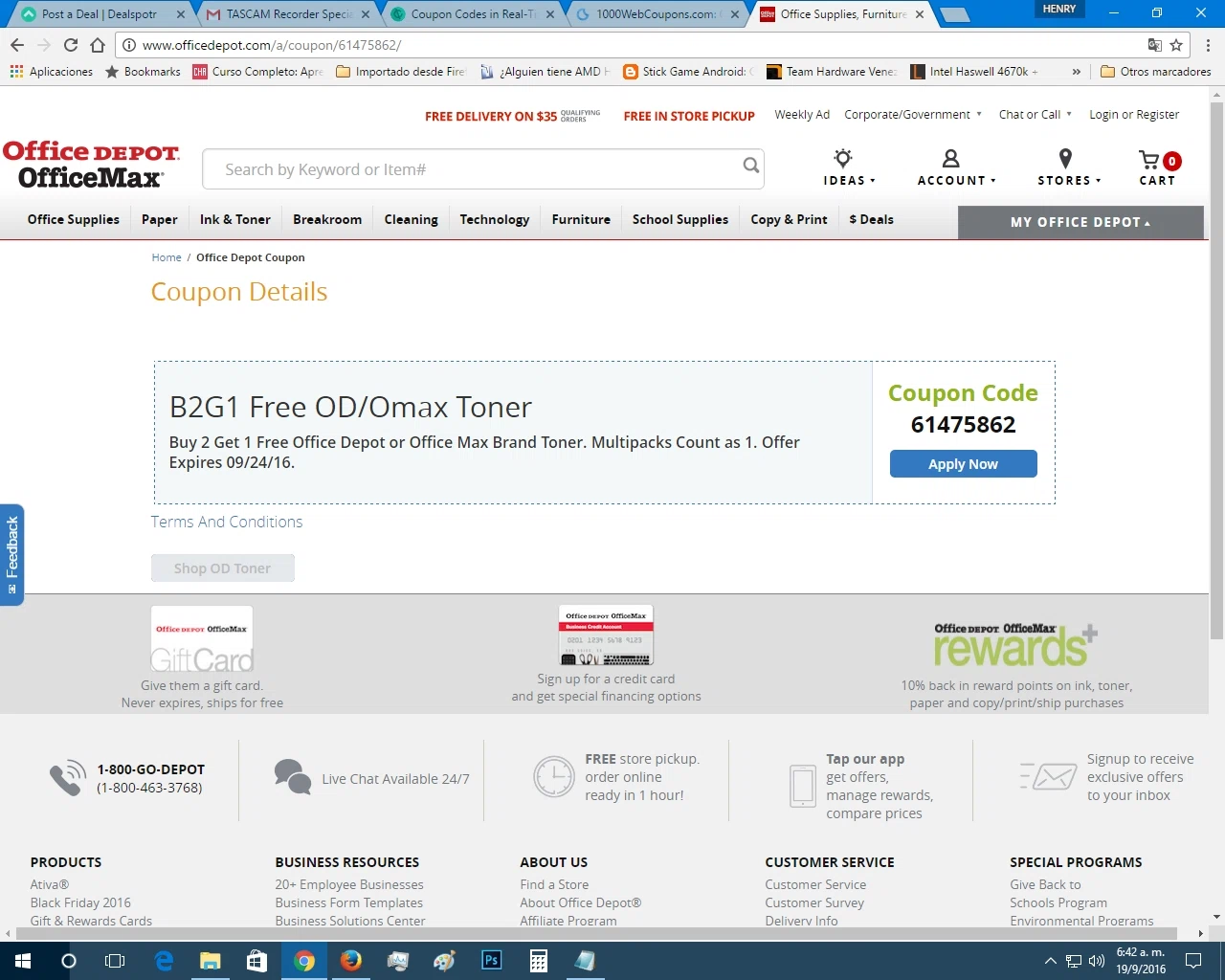Screen dimensions: 1225x980
Task: Open Office Supplies menu
Action: 74,220
